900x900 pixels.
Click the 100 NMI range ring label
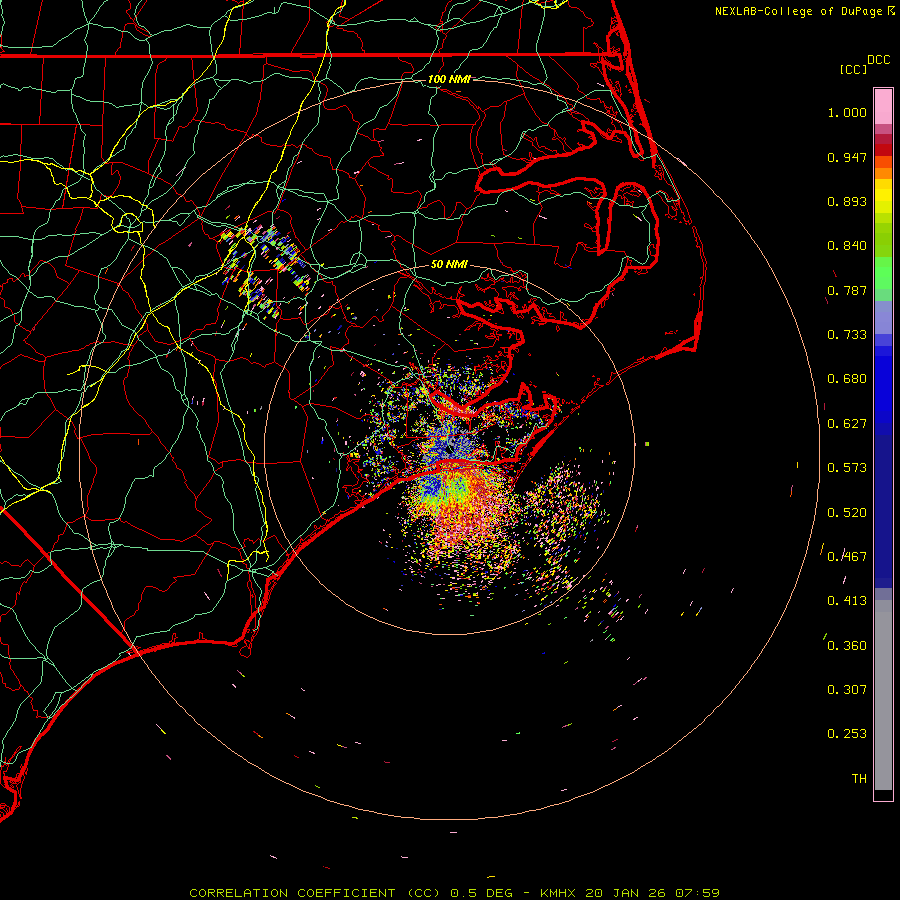pyautogui.click(x=449, y=79)
